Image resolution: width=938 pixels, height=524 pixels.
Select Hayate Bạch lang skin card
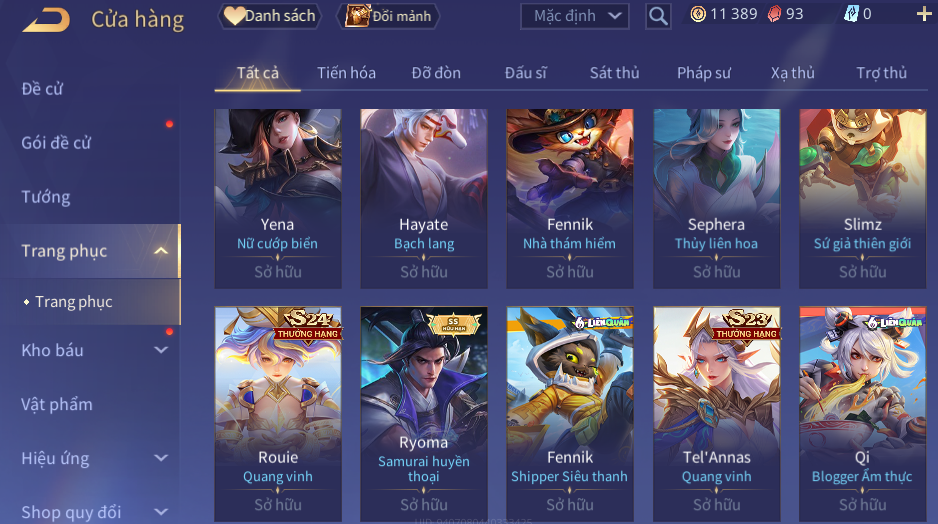pyautogui.click(x=424, y=199)
